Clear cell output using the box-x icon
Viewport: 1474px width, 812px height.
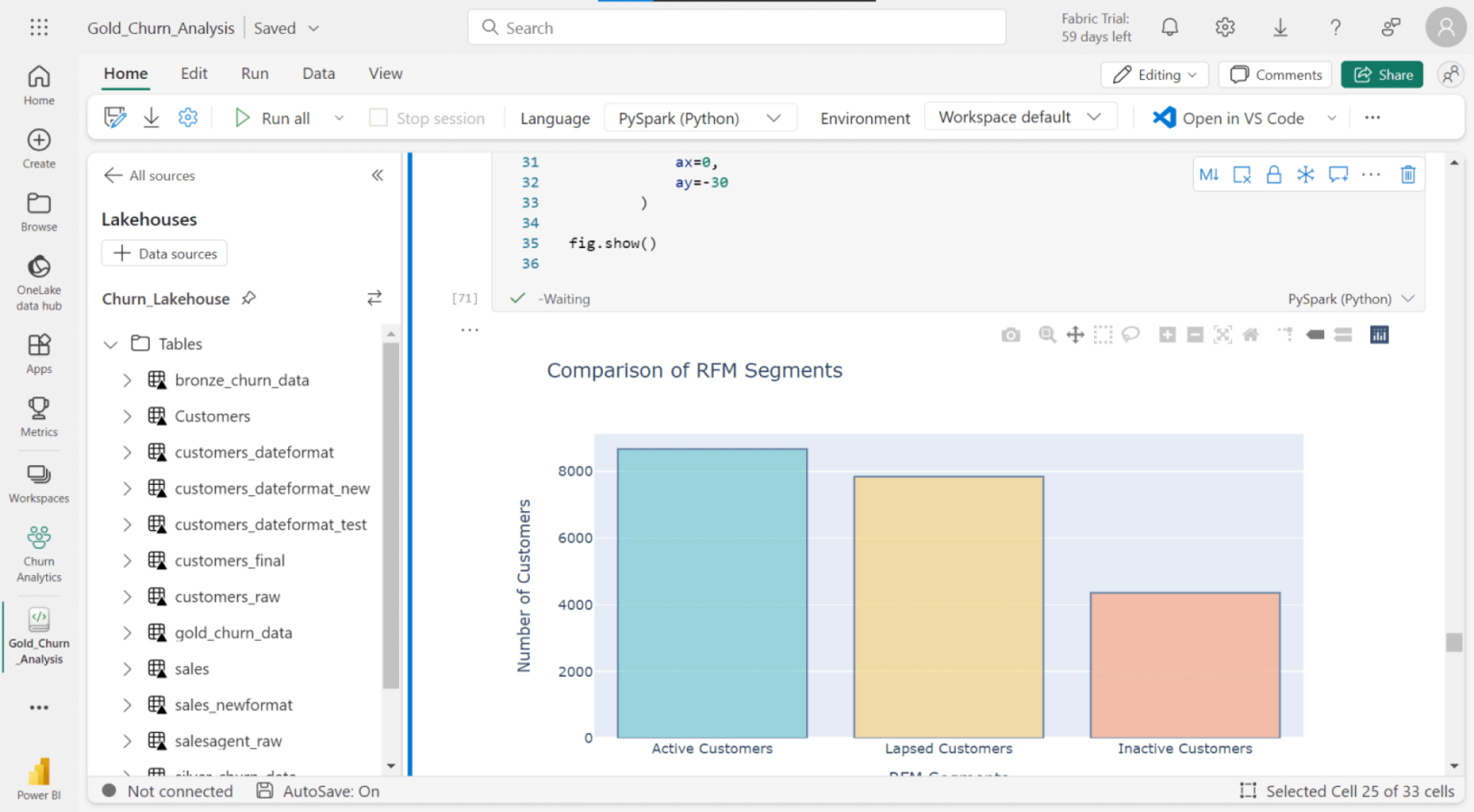tap(1241, 175)
